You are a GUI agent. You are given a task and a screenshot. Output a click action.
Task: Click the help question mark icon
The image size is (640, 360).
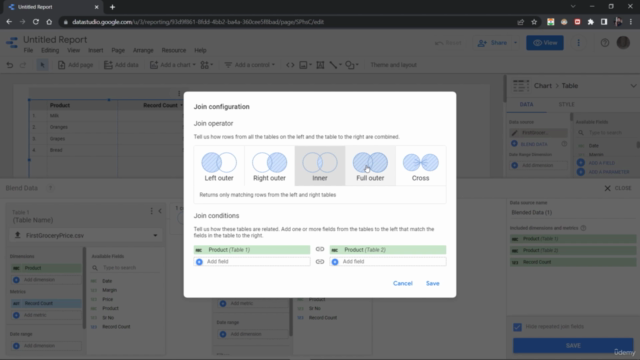605,43
